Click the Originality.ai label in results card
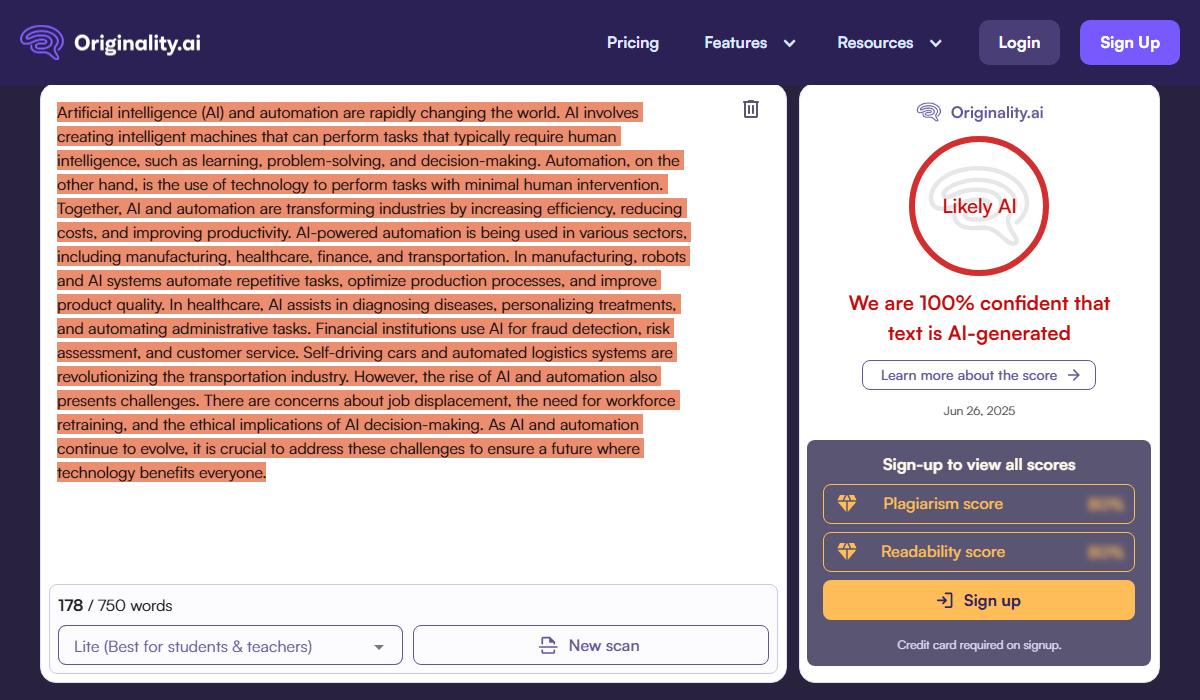This screenshot has width=1200, height=700. 997,112
